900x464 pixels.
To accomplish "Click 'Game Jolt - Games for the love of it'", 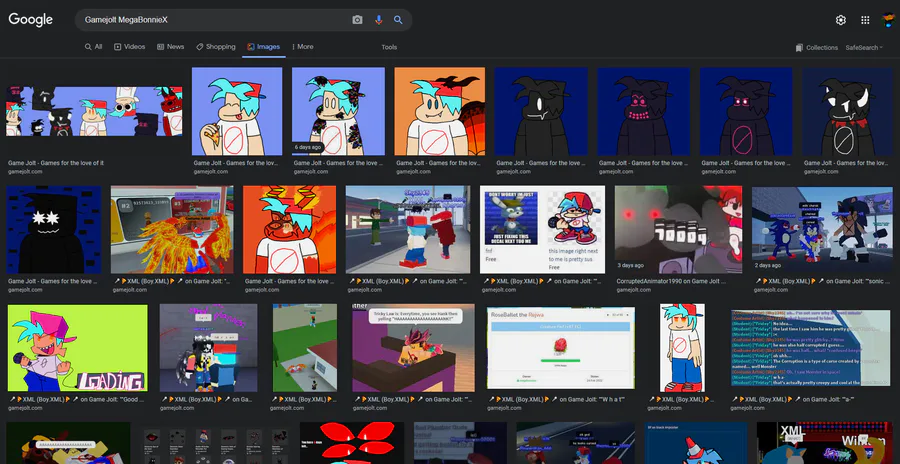I will (56, 163).
